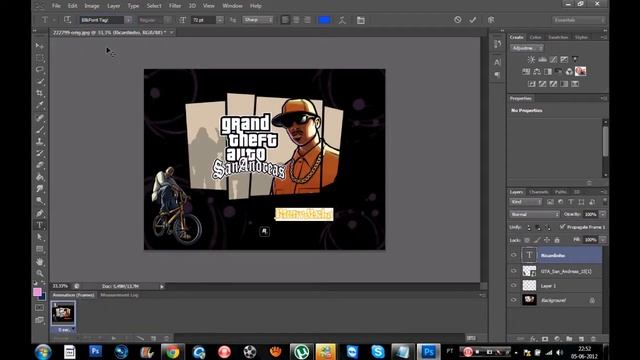Image resolution: width=640 pixels, height=360 pixels.
Task: Open the Fill slider dropdown
Action: tap(602, 240)
